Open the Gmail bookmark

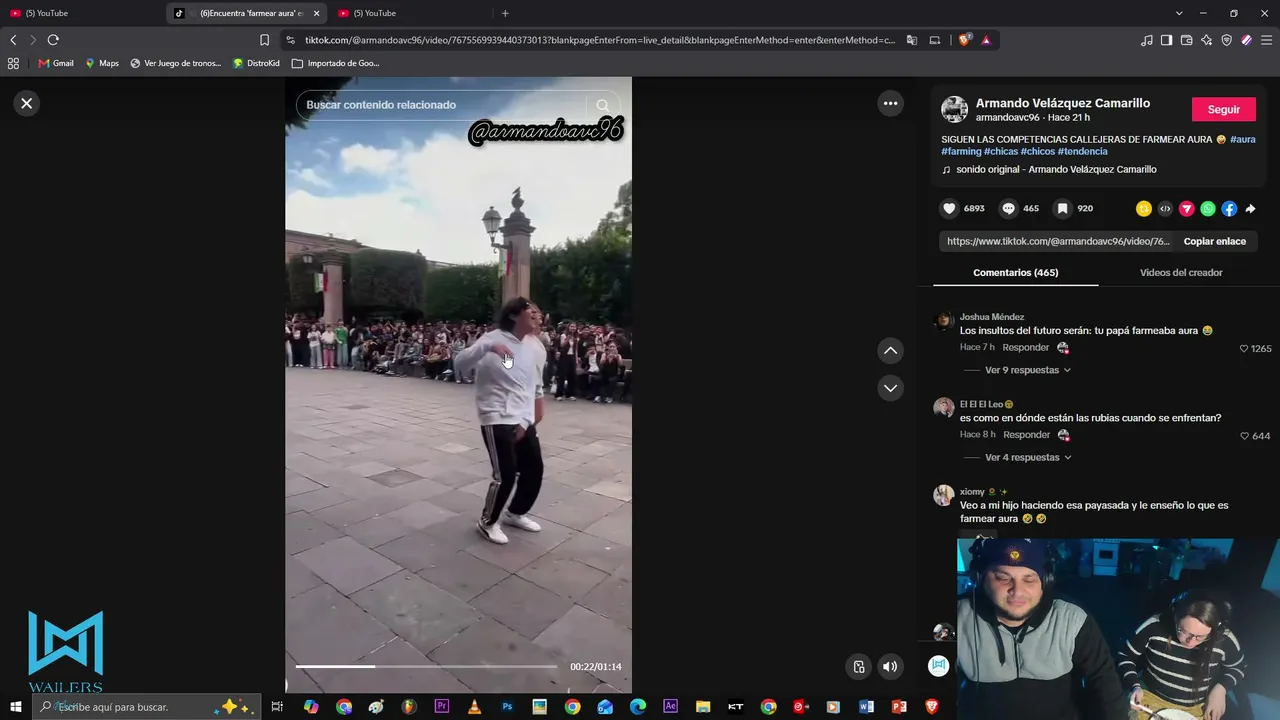pyautogui.click(x=56, y=63)
